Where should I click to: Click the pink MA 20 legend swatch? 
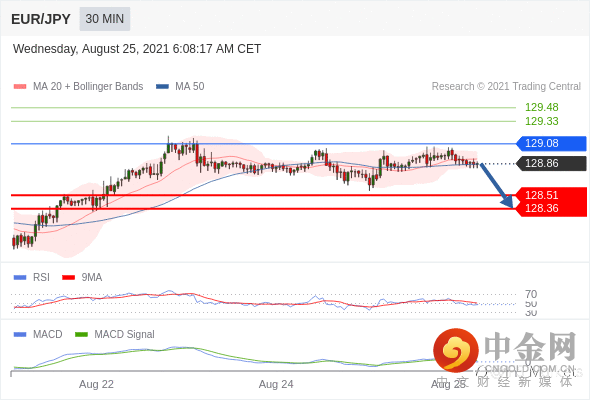pyautogui.click(x=20, y=87)
